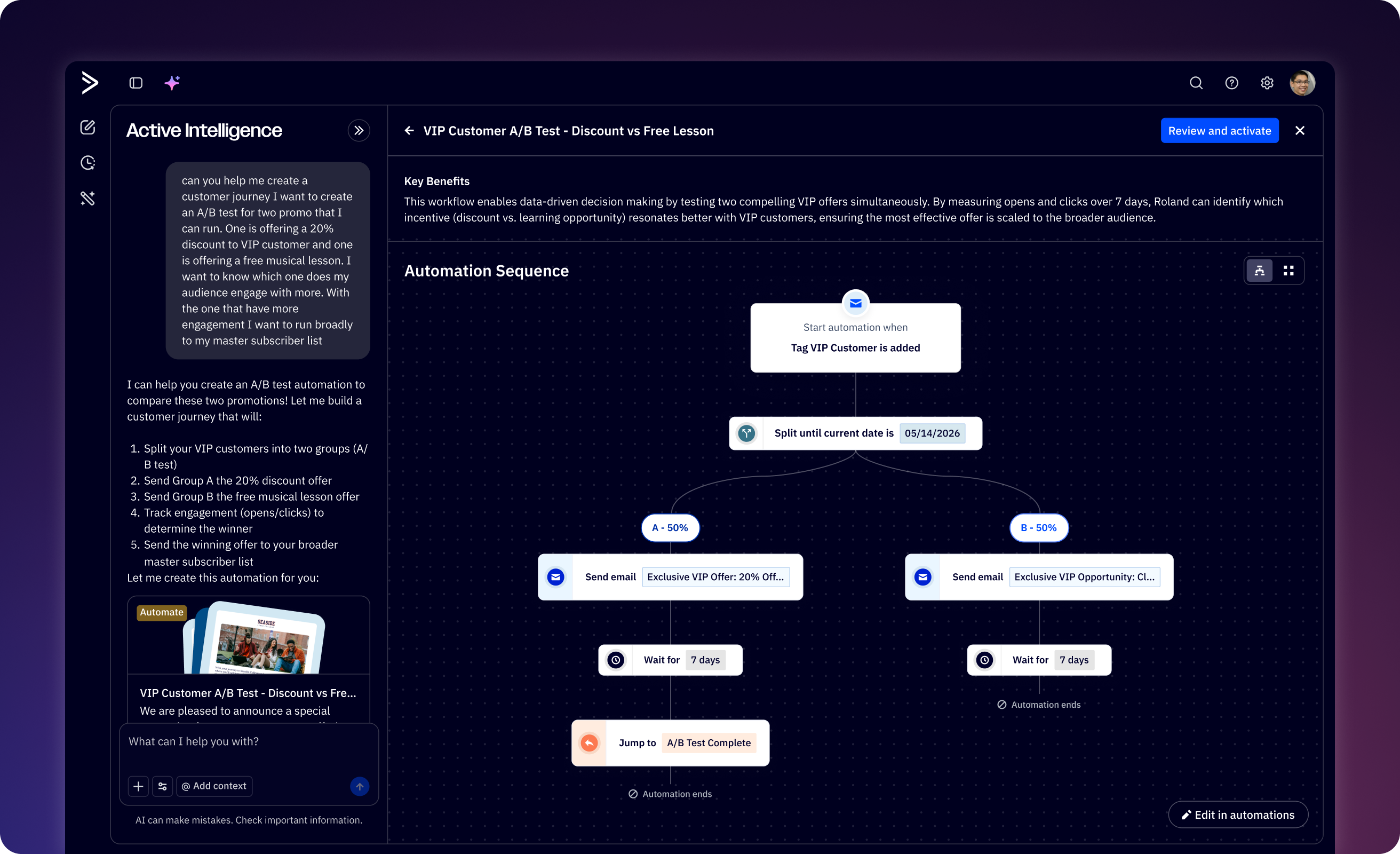1400x854 pixels.
Task: Switch to grid layout view
Action: pos(1288,271)
